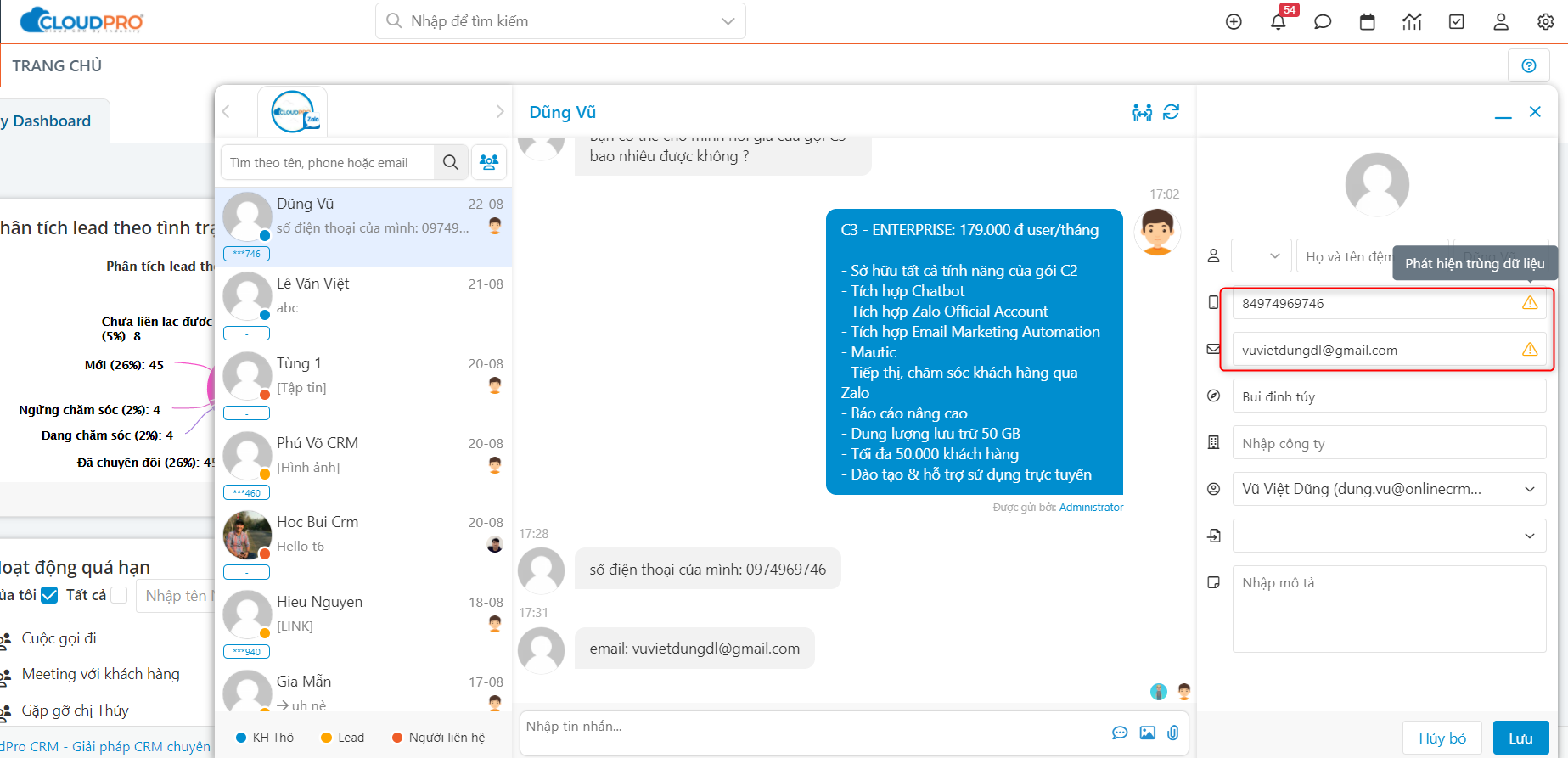This screenshot has height=758, width=1568.
Task: Click the attach file paperclip icon
Action: click(1173, 733)
